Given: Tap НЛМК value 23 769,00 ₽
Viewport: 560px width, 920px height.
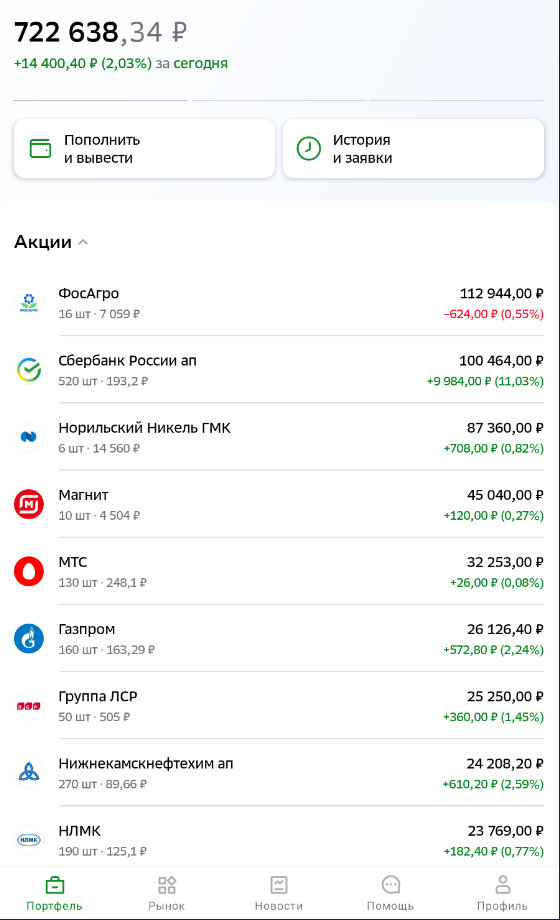Looking at the screenshot, I should (x=505, y=831).
